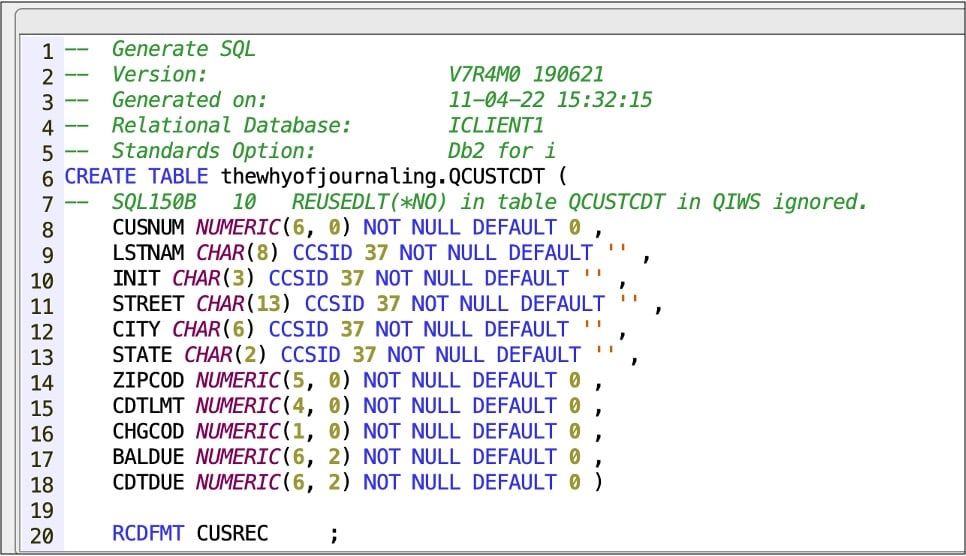Place cursor on the INIT column name

(x=137, y=279)
